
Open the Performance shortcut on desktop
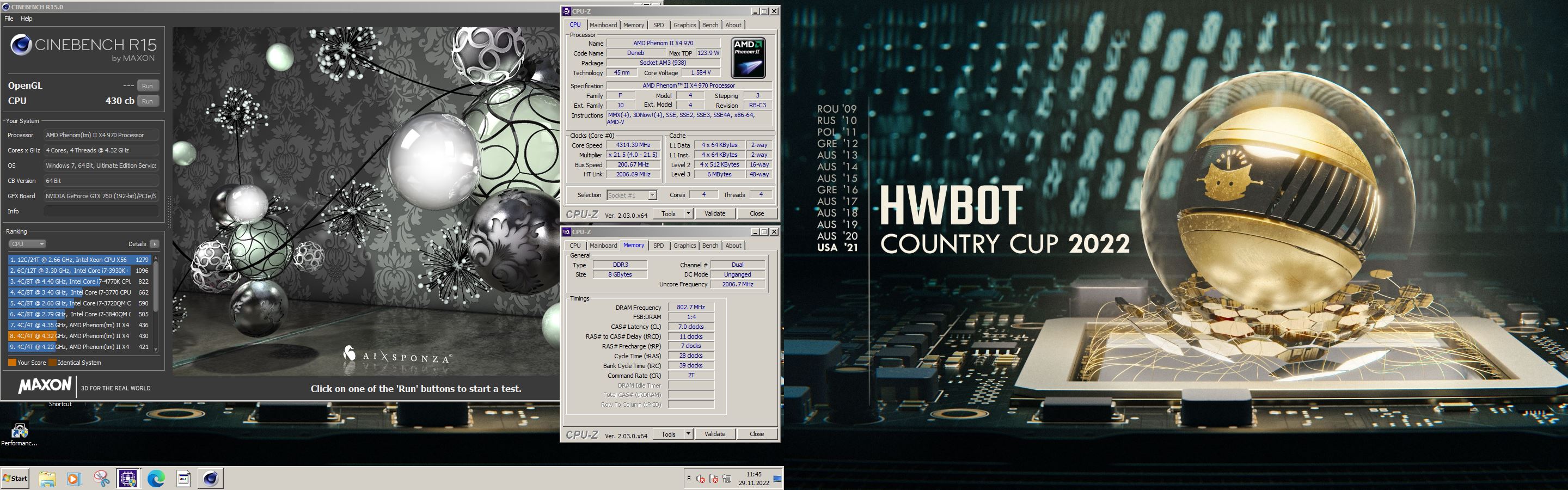(x=20, y=434)
